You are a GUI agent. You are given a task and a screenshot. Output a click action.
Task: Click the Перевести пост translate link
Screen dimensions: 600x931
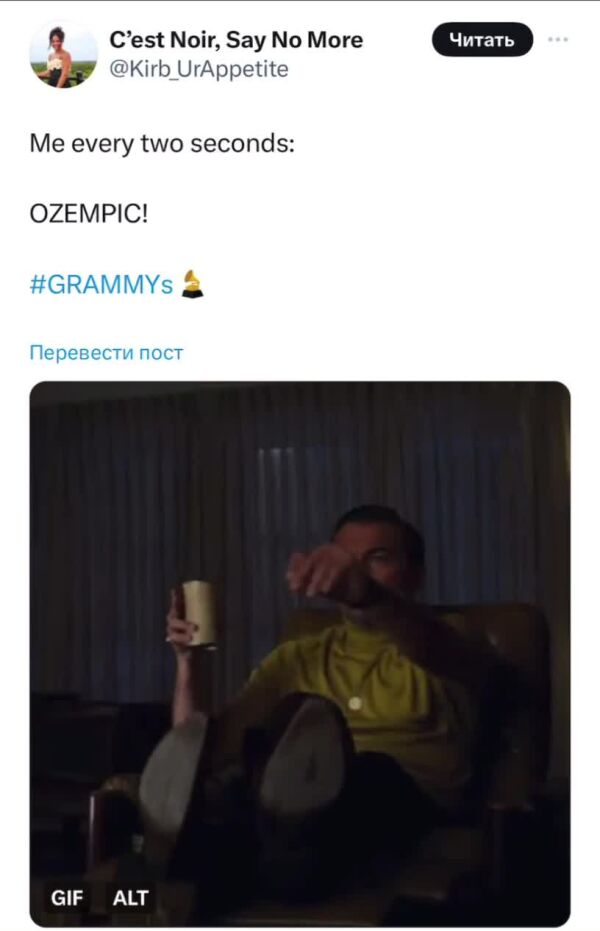(106, 353)
